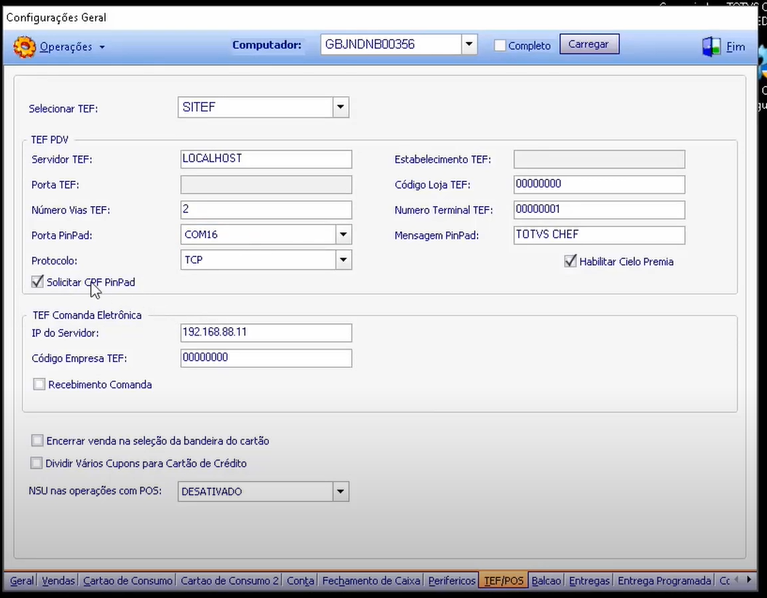The width and height of the screenshot is (767, 598).
Task: Select the TEF/POS tab
Action: click(504, 581)
